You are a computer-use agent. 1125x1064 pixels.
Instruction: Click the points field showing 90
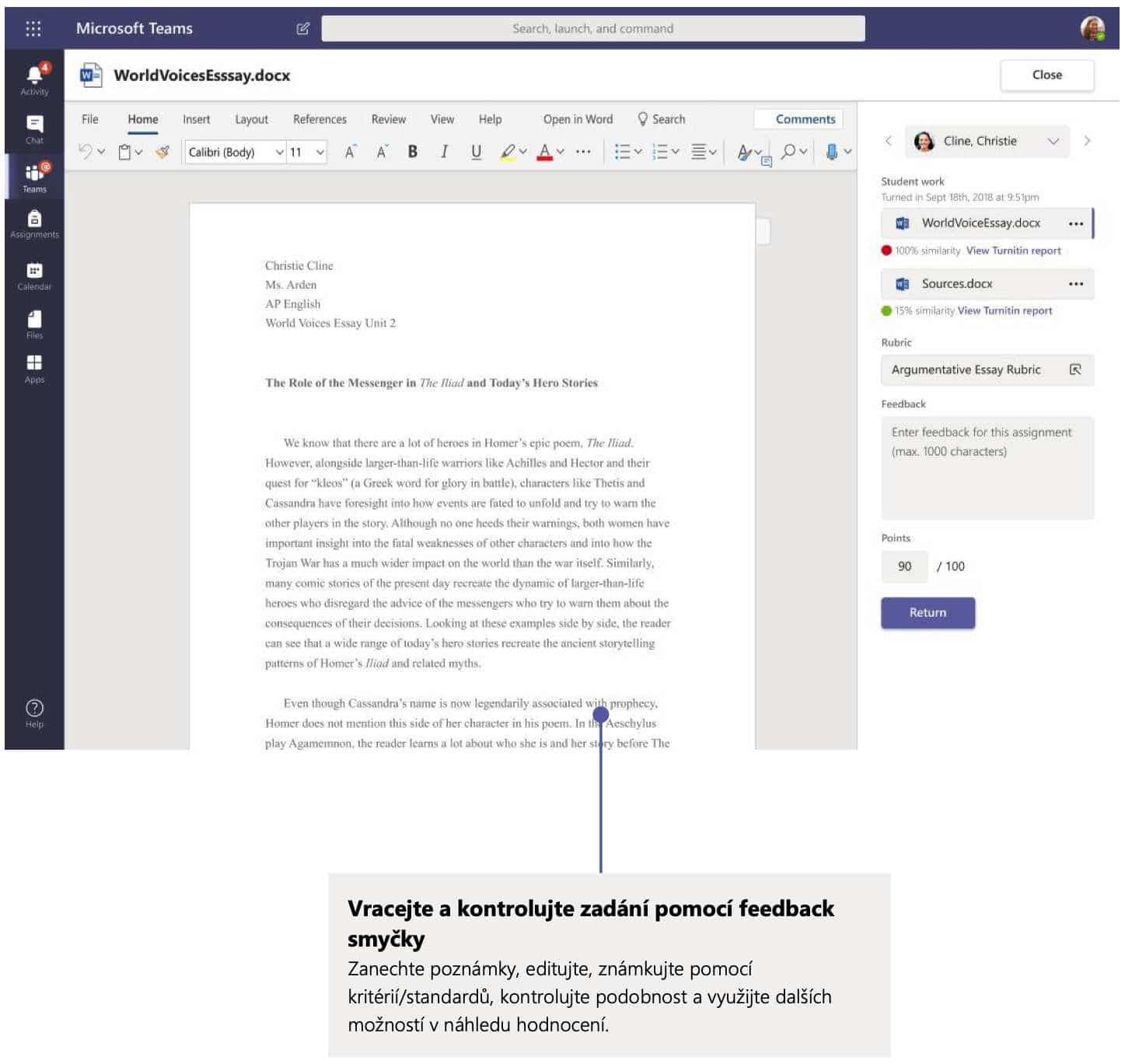click(904, 566)
